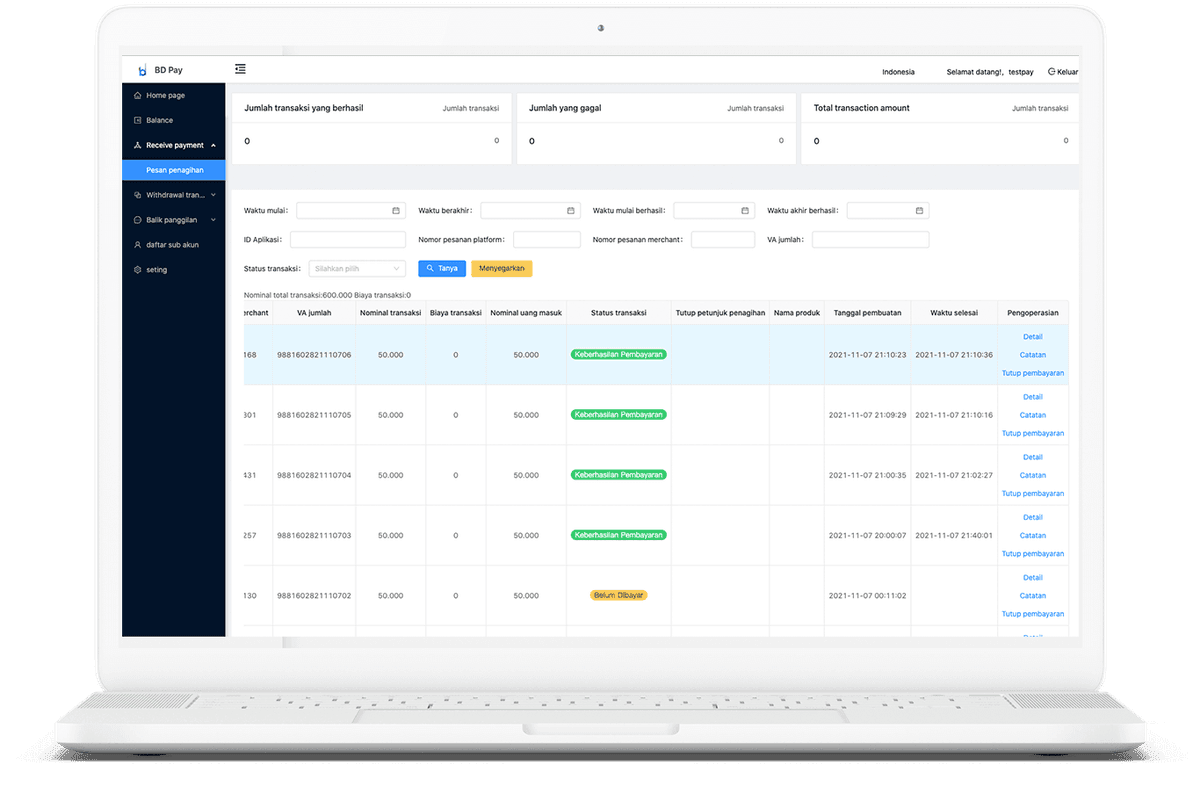The image size is (1200, 785).
Task: Click the sidebar collapse hamburger icon
Action: point(240,69)
